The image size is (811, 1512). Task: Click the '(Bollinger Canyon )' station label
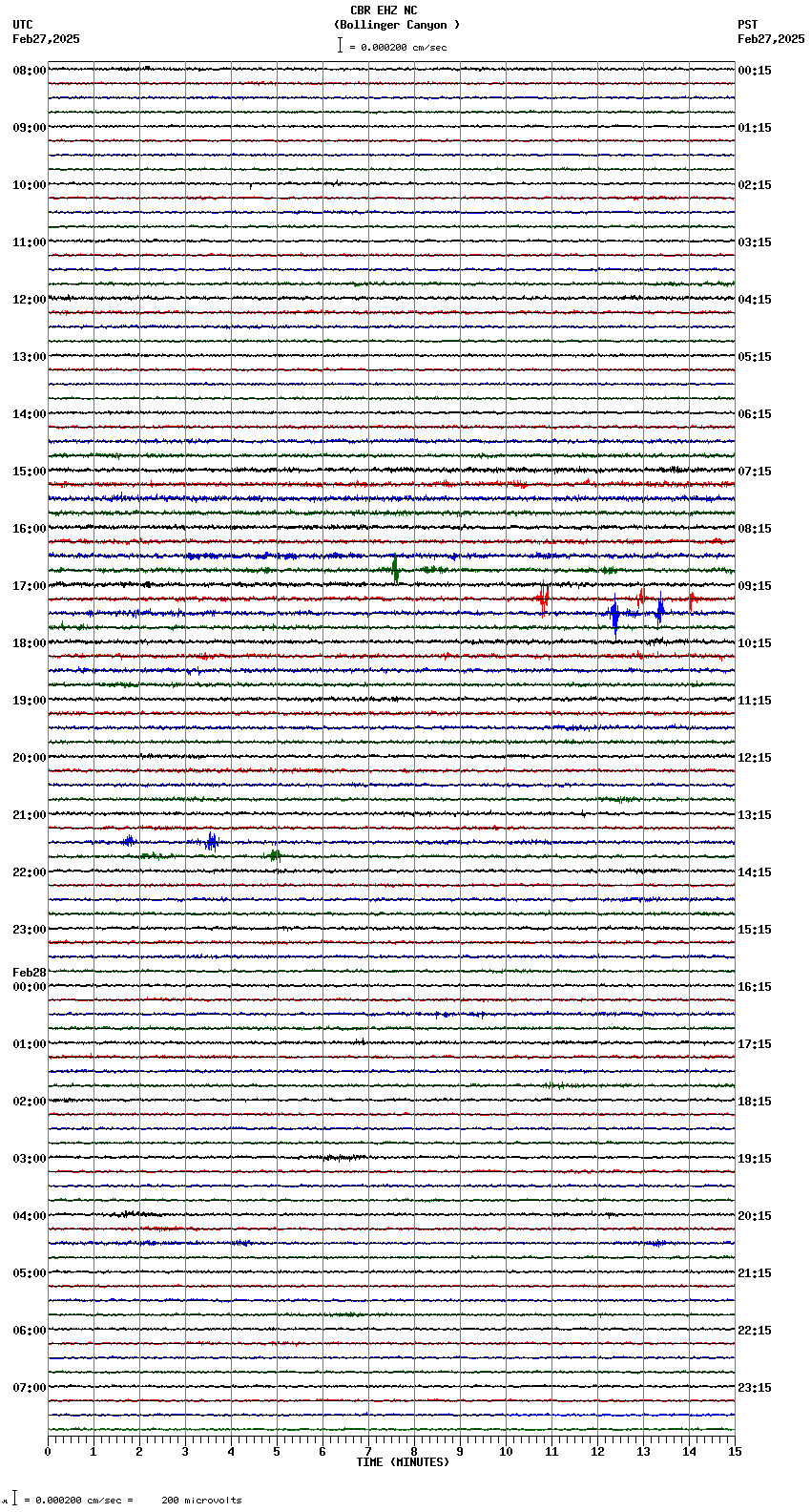[397, 25]
